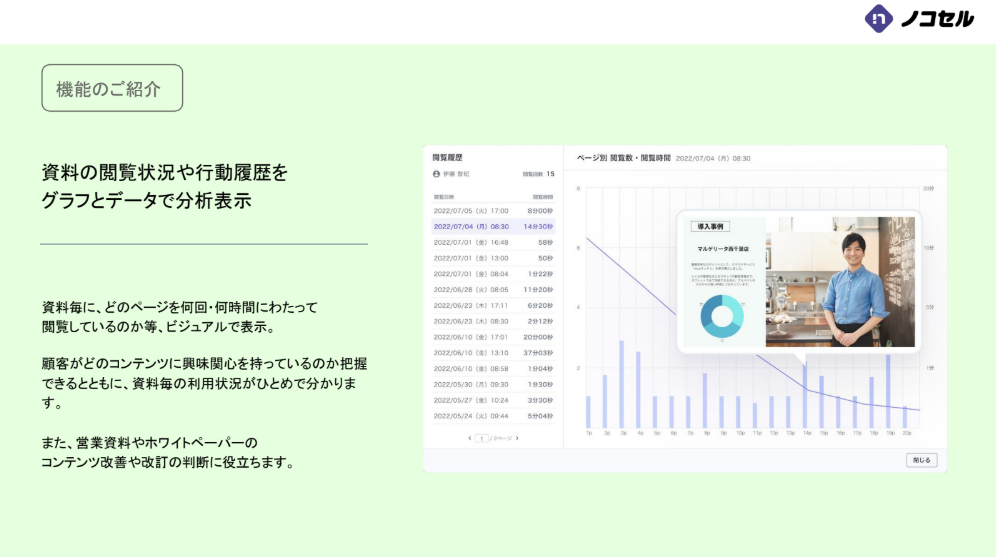The image size is (996, 557).
Task: Click the donut chart in slide preview
Action: (x=720, y=315)
